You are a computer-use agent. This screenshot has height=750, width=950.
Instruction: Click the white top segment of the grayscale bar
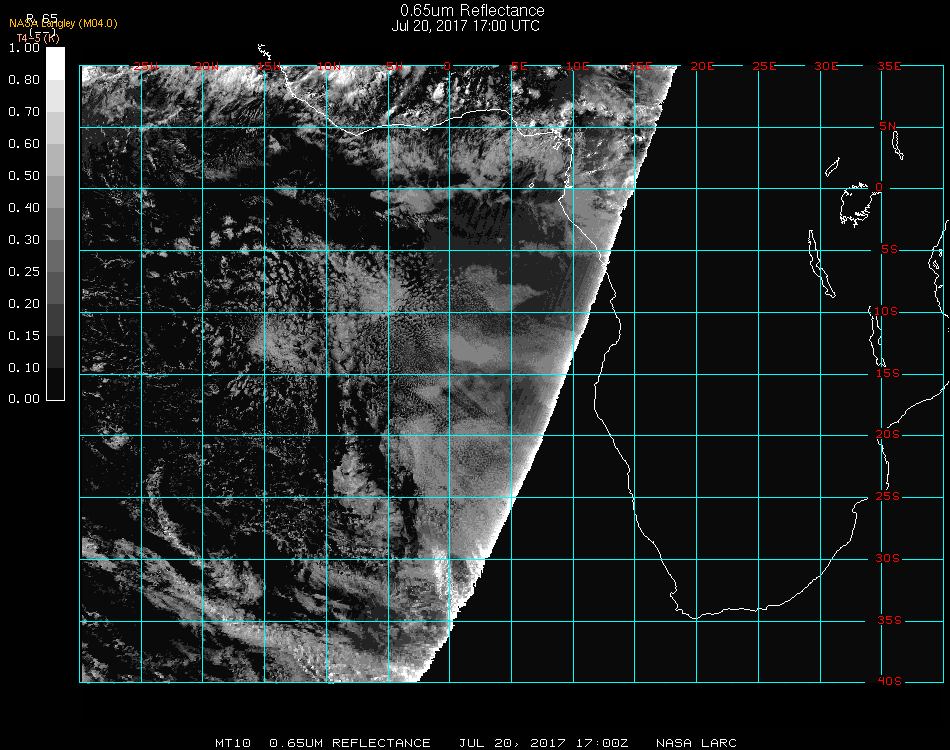point(55,64)
